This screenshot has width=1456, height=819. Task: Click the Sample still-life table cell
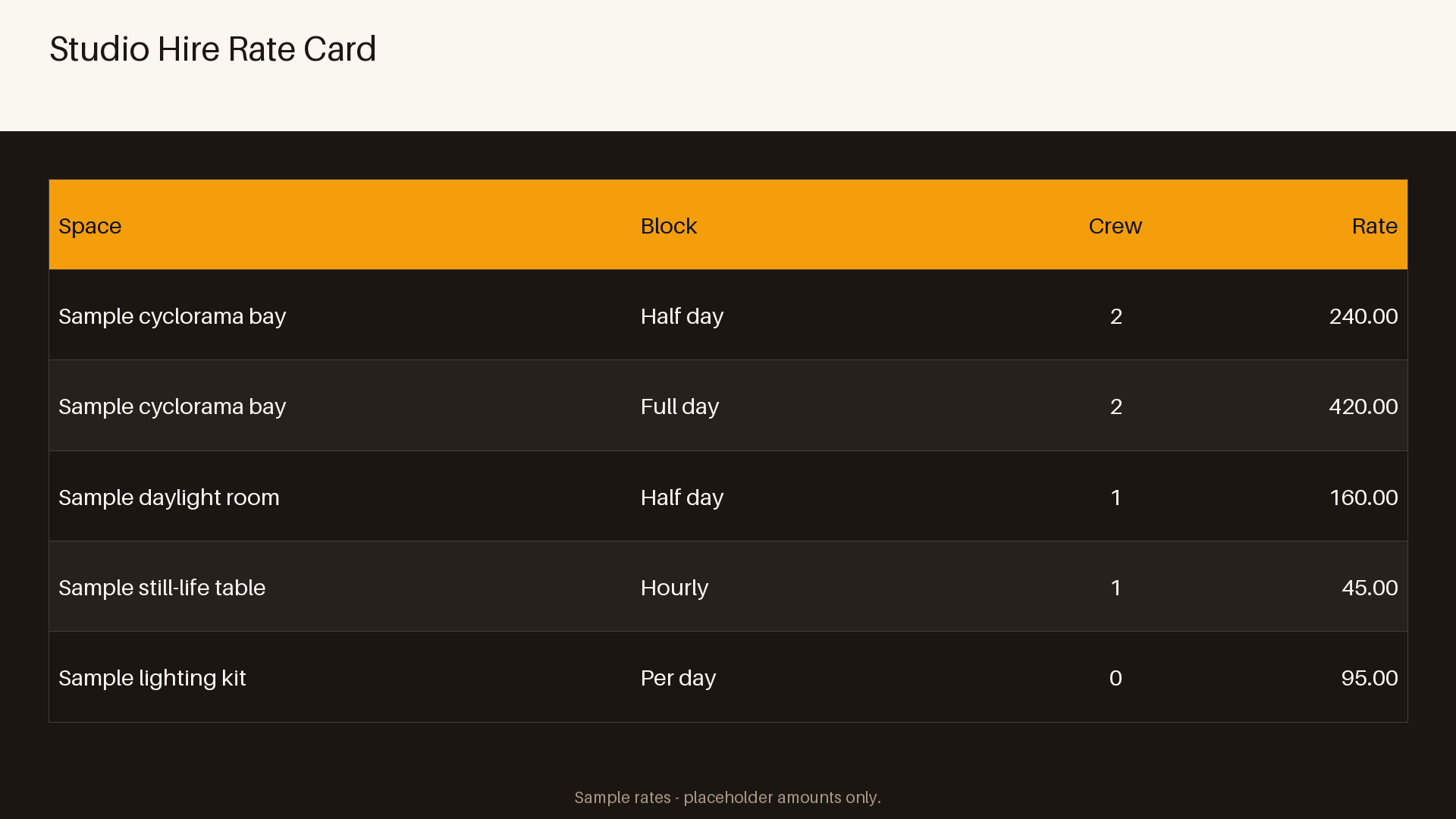[x=162, y=588]
